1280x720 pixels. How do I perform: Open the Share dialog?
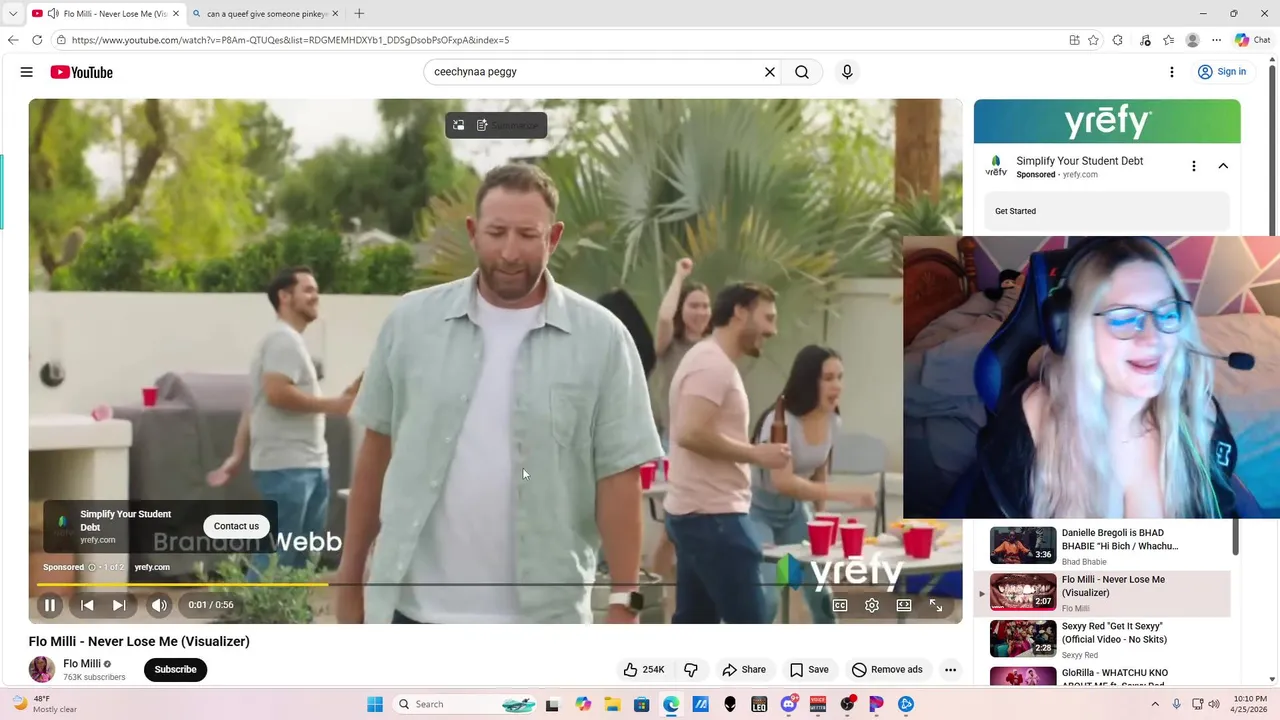tap(744, 670)
